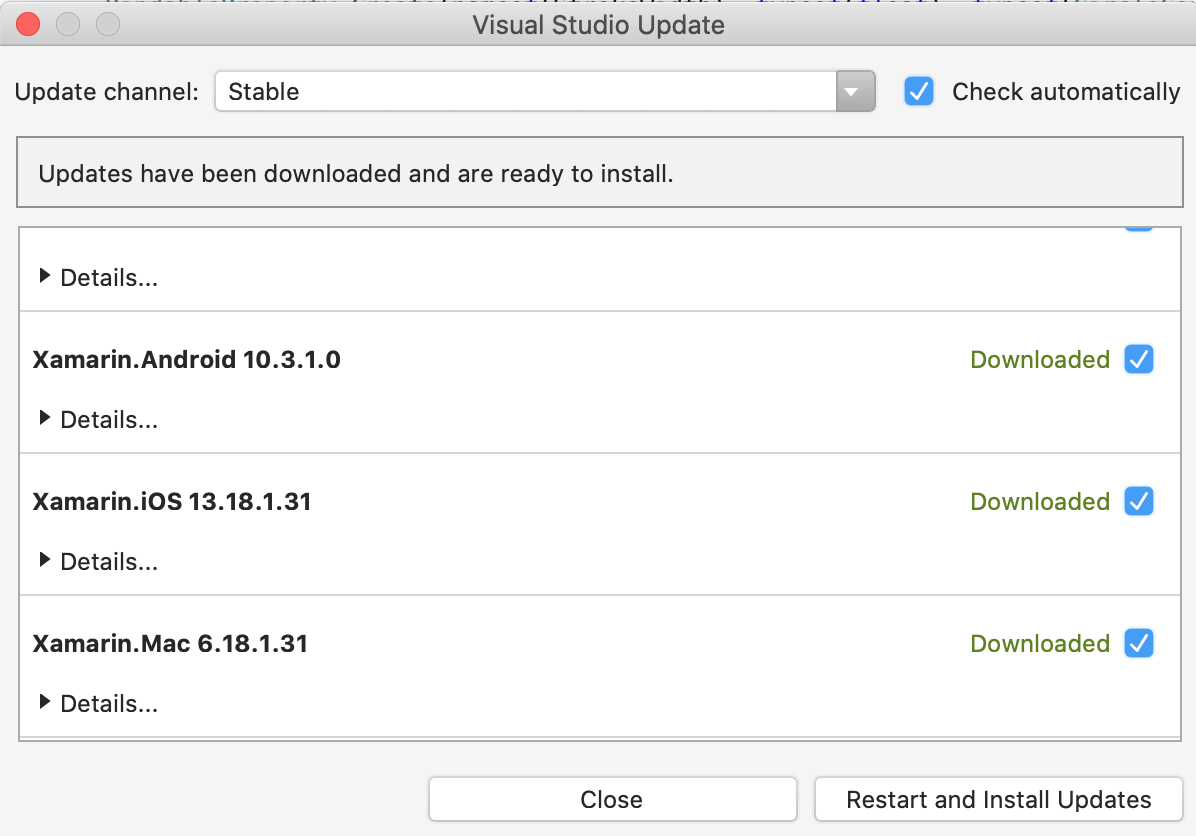Uncheck the Xamarin.Android 10.3.1.0 update checkbox
Viewport: 1196px width, 836px height.
[1139, 359]
